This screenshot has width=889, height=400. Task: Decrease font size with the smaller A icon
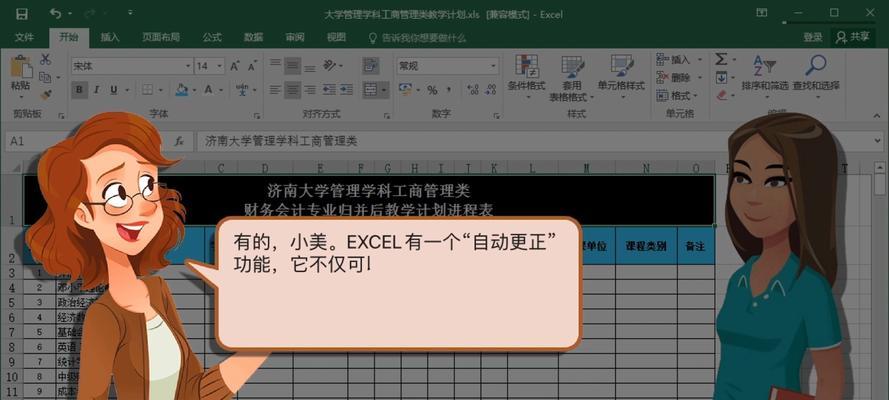(252, 66)
